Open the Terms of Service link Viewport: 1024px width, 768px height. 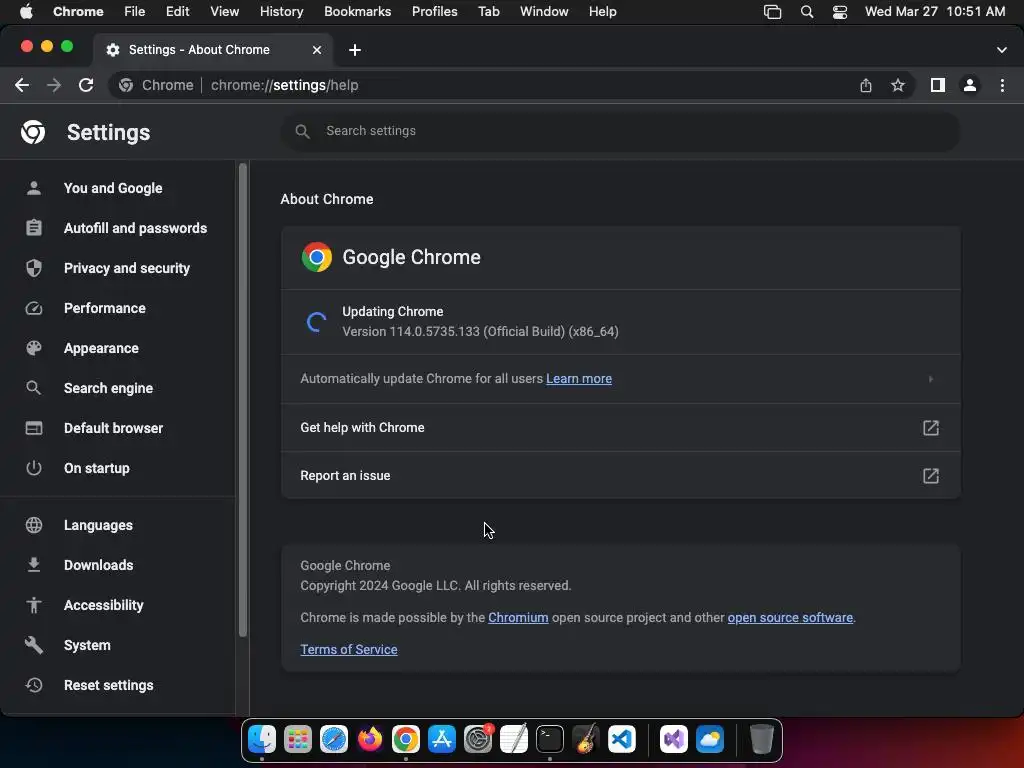(x=349, y=649)
